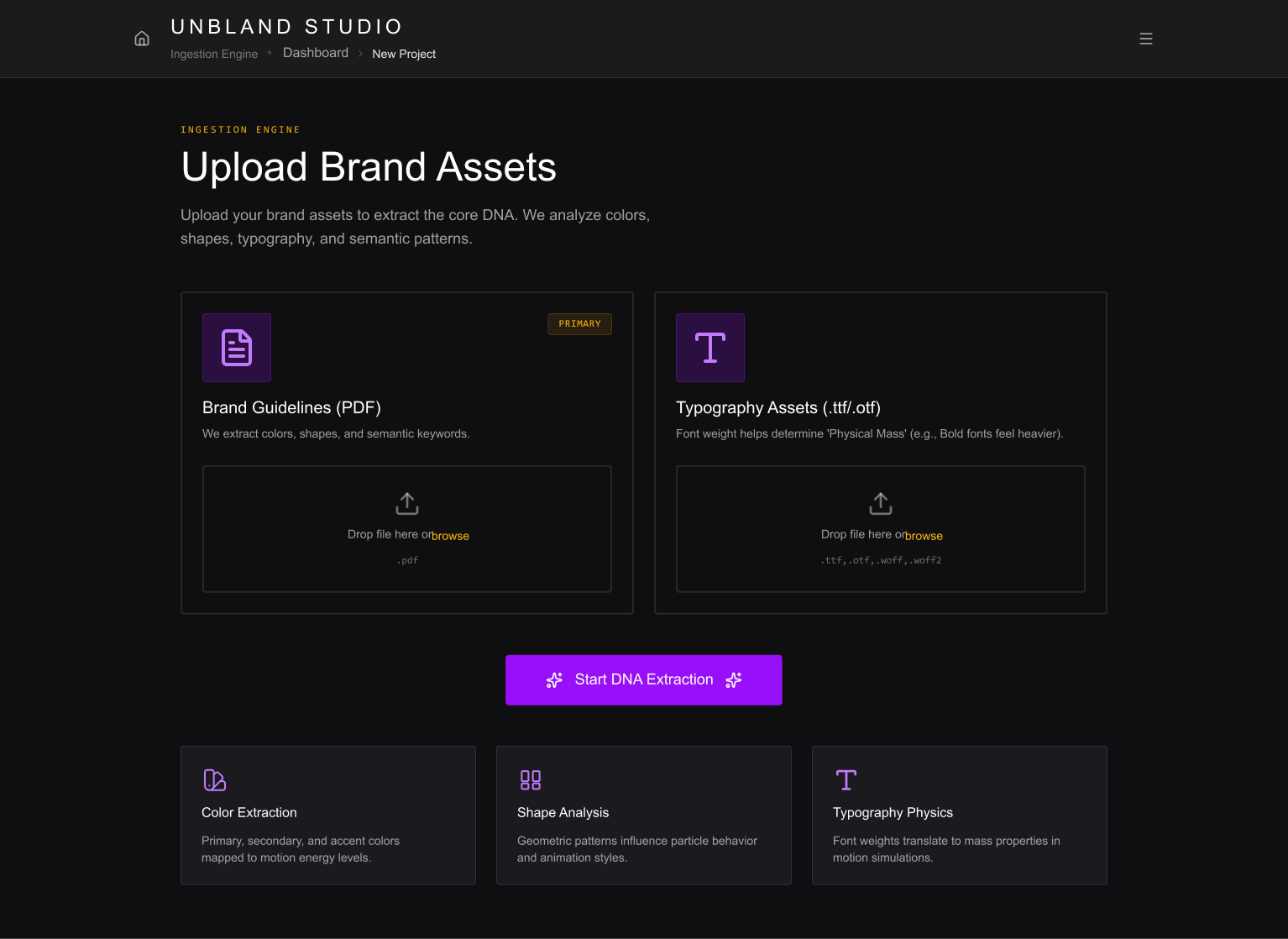Image resolution: width=1288 pixels, height=939 pixels.
Task: Browse for a typography font file
Action: coord(924,536)
